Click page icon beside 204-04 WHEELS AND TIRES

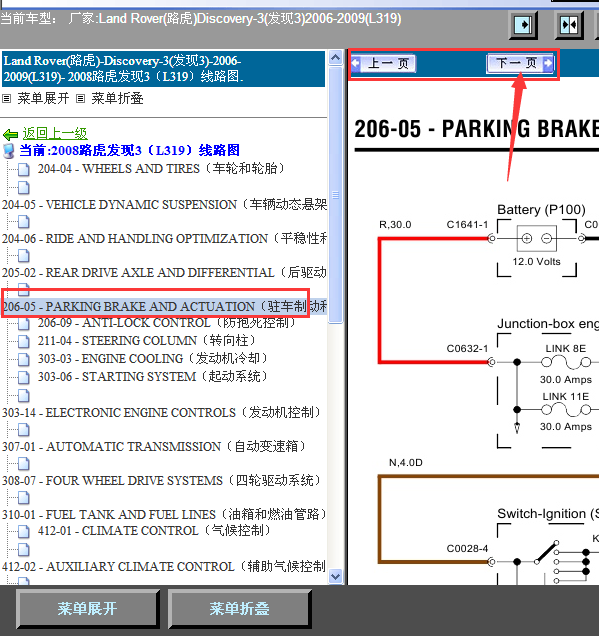24,170
